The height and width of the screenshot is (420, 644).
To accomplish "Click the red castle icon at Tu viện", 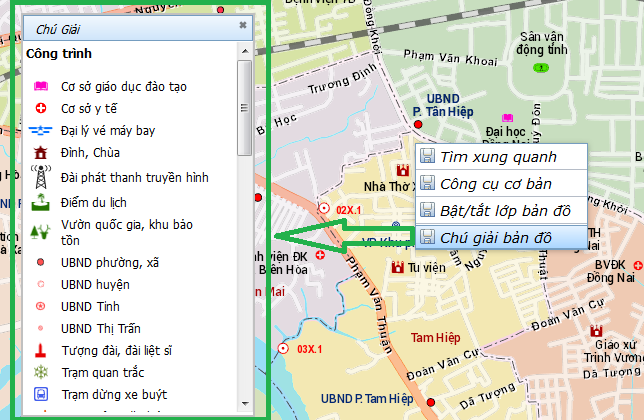I will point(398,267).
